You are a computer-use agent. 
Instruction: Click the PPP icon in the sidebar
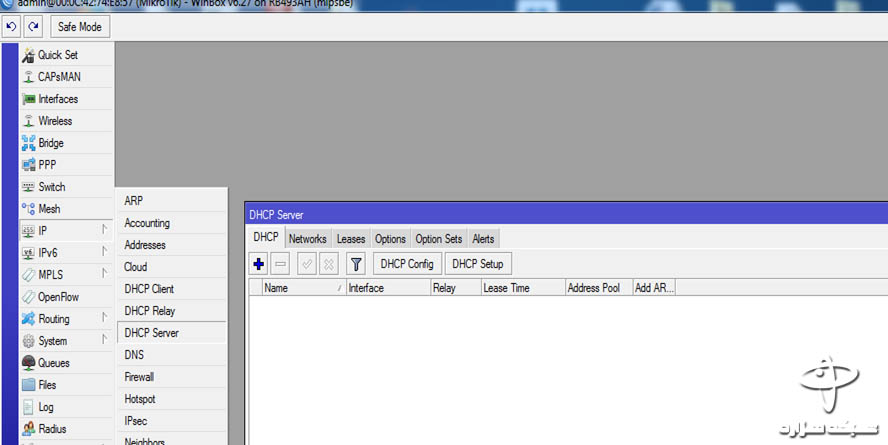pos(28,165)
